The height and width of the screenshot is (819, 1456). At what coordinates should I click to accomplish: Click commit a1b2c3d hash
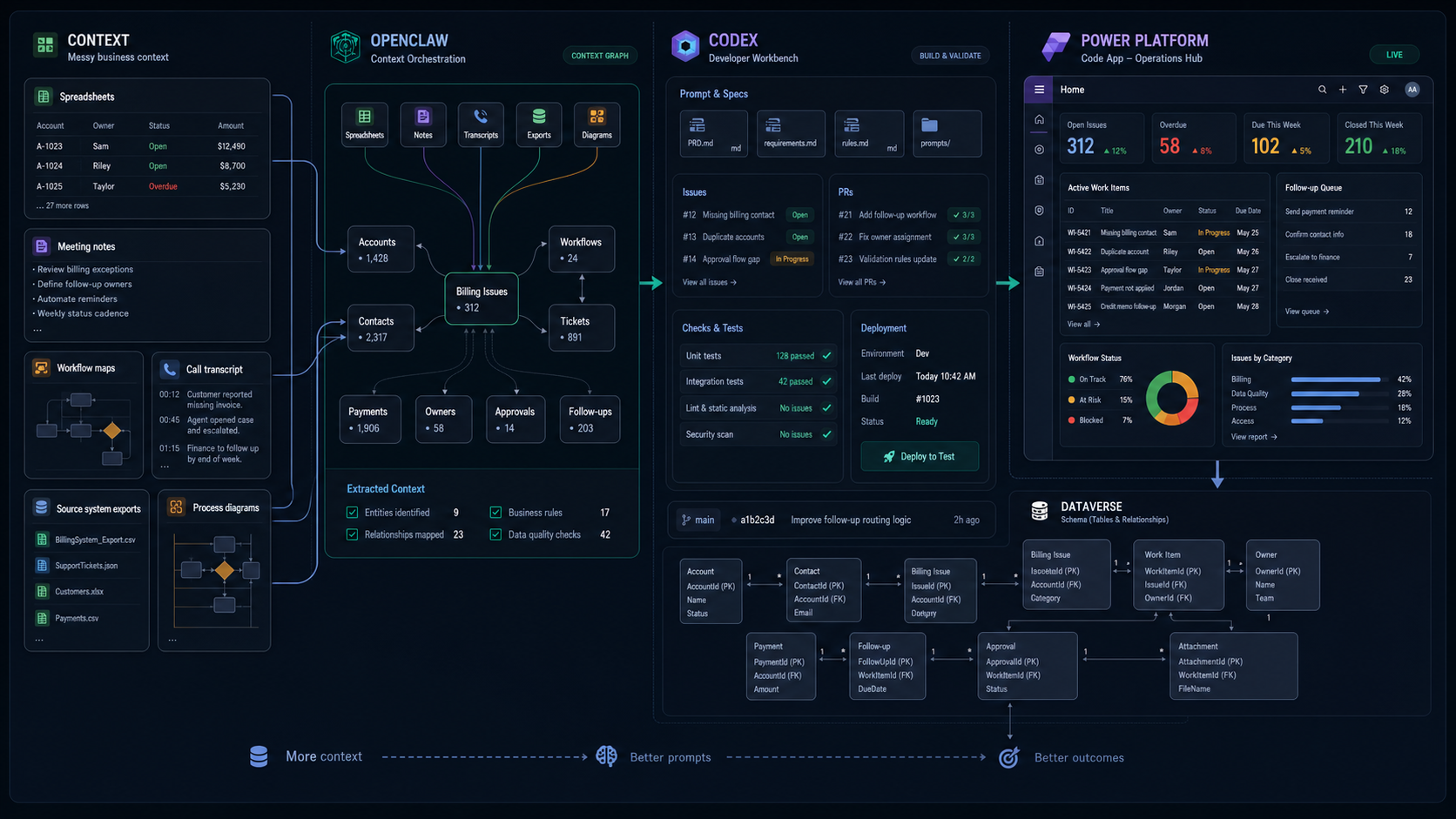(x=757, y=520)
